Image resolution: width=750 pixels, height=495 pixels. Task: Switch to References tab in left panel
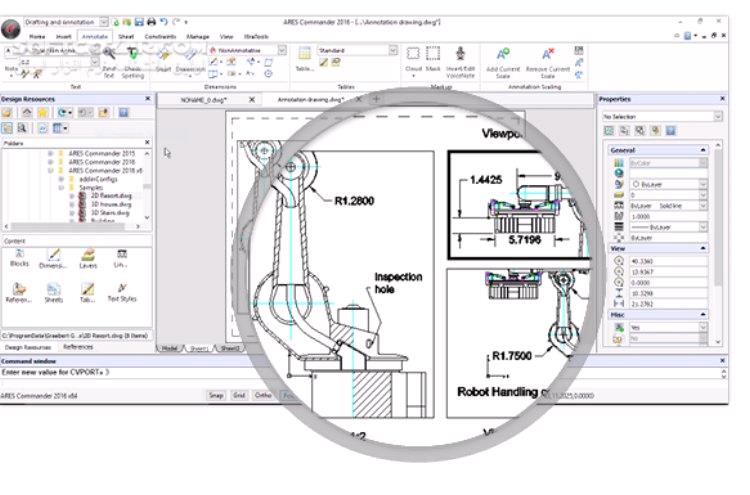[x=78, y=347]
